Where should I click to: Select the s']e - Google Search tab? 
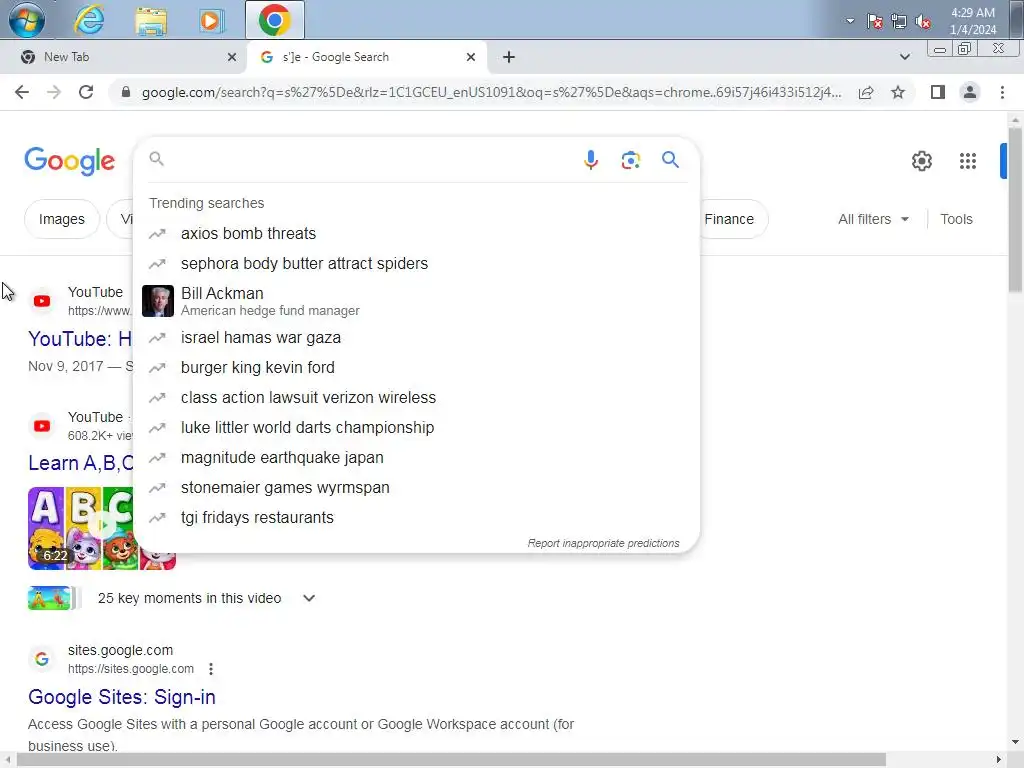(367, 57)
